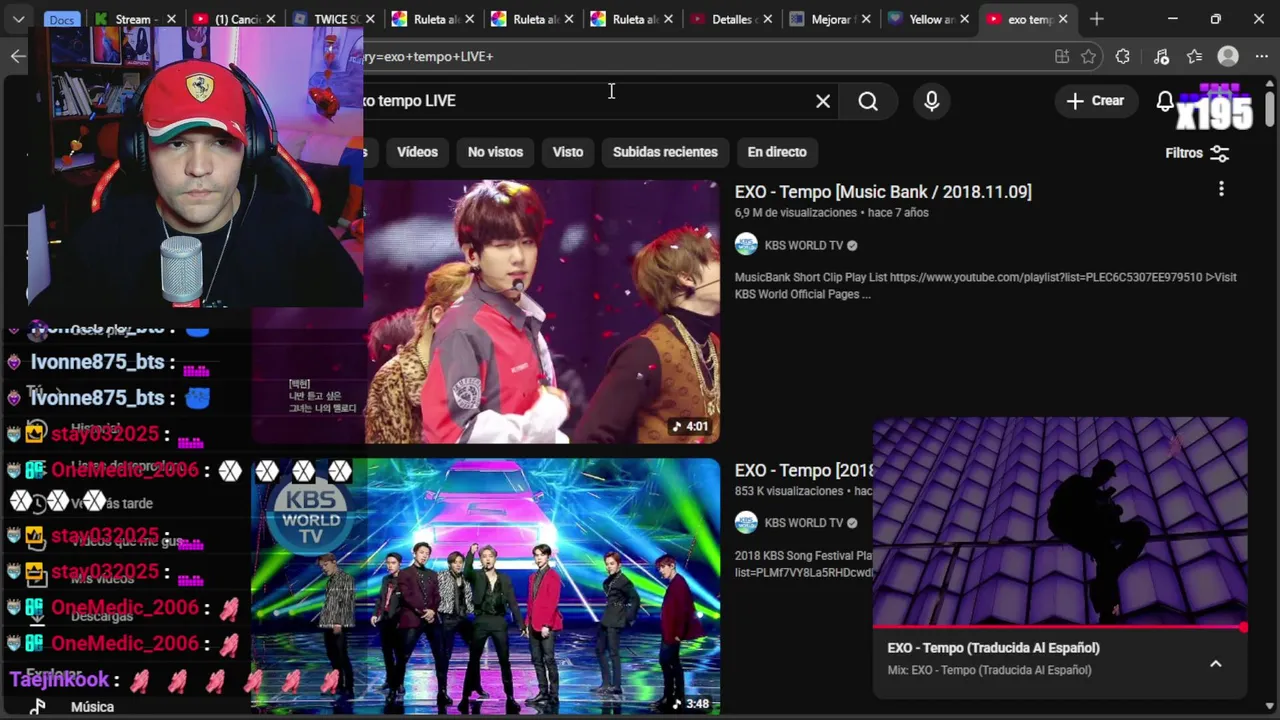Open a new browser tab
The height and width of the screenshot is (720, 1280).
pyautogui.click(x=1097, y=19)
